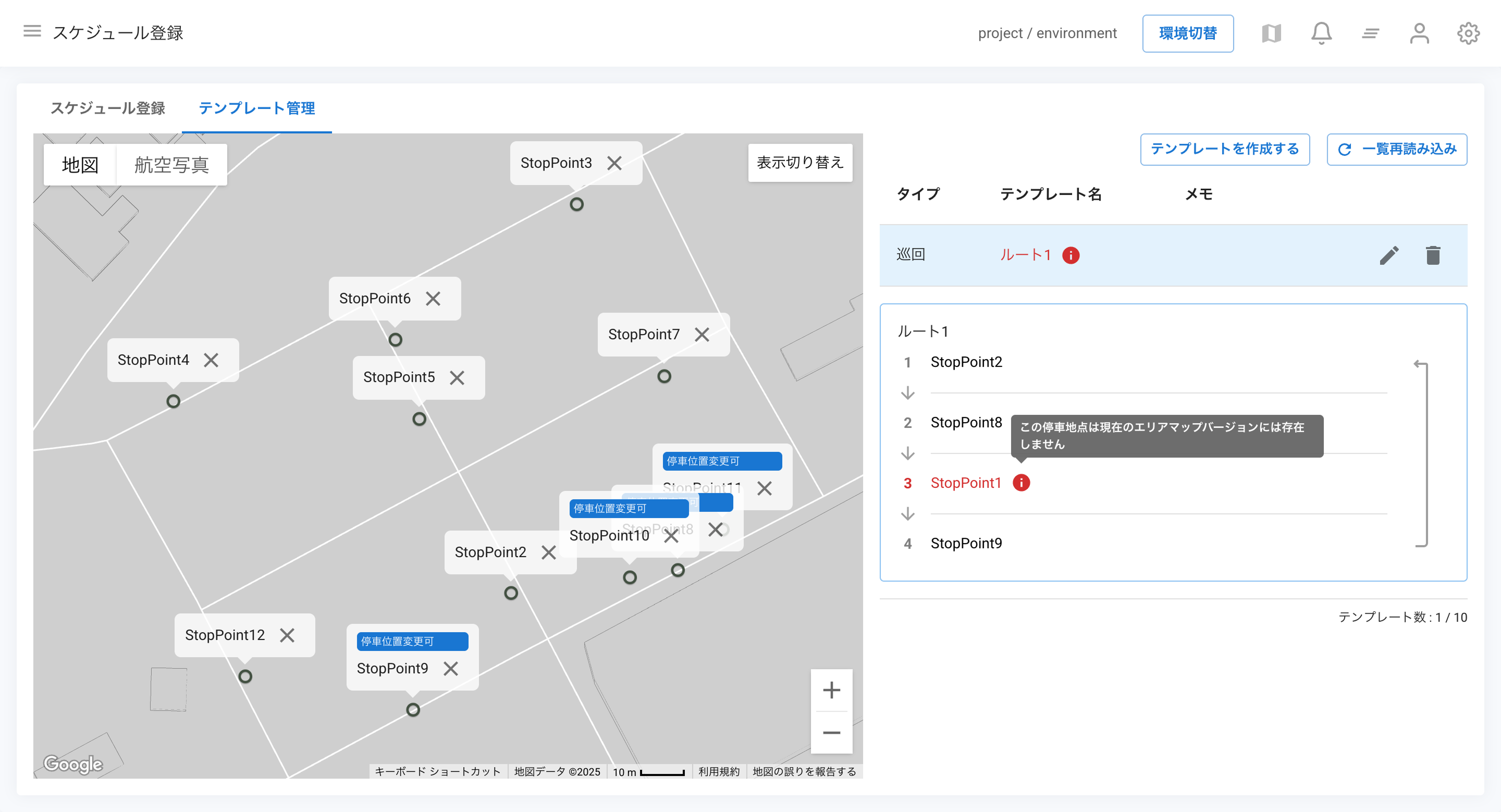Viewport: 1501px width, 812px height.
Task: Open 利用規約 link on map
Action: click(x=719, y=771)
